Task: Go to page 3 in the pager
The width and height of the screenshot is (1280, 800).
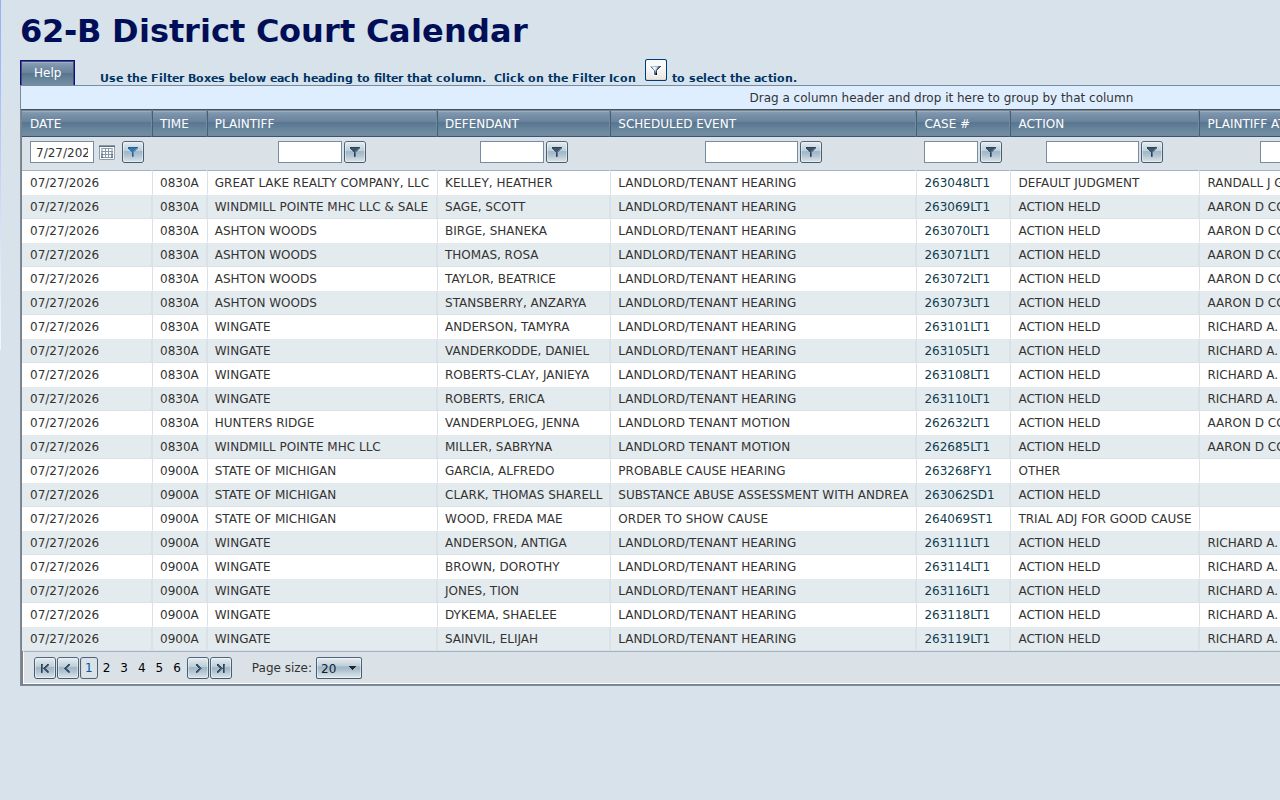Action: [x=124, y=668]
